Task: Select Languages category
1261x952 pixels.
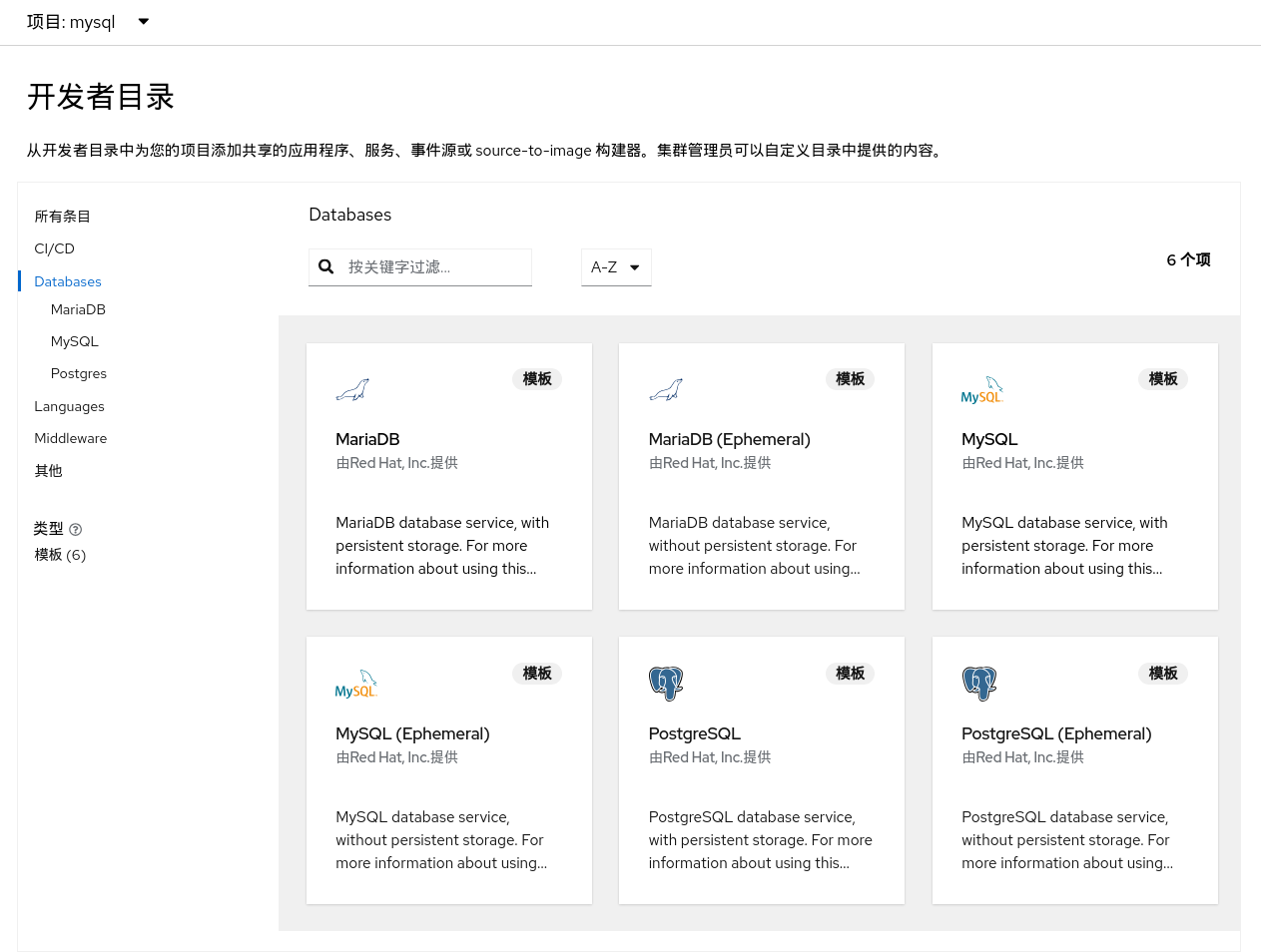Action: tap(69, 406)
